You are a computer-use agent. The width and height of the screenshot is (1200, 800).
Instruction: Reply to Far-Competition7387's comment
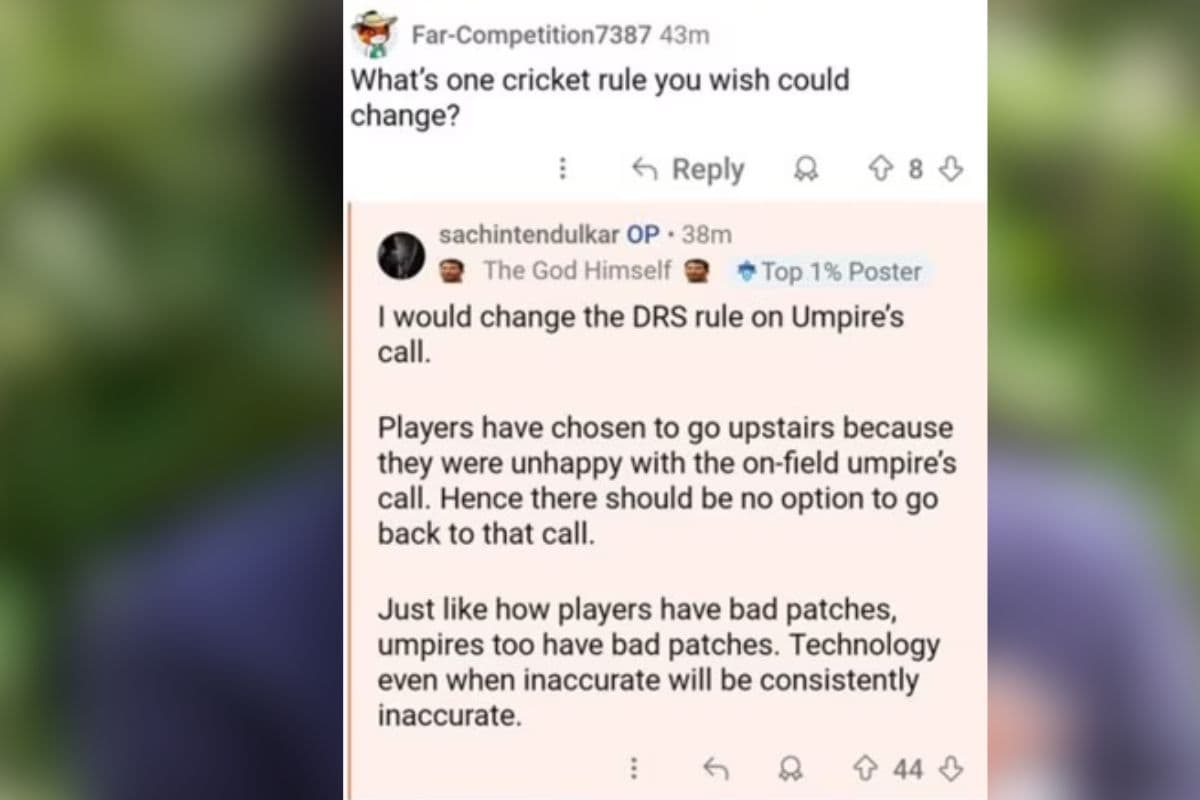tap(688, 169)
